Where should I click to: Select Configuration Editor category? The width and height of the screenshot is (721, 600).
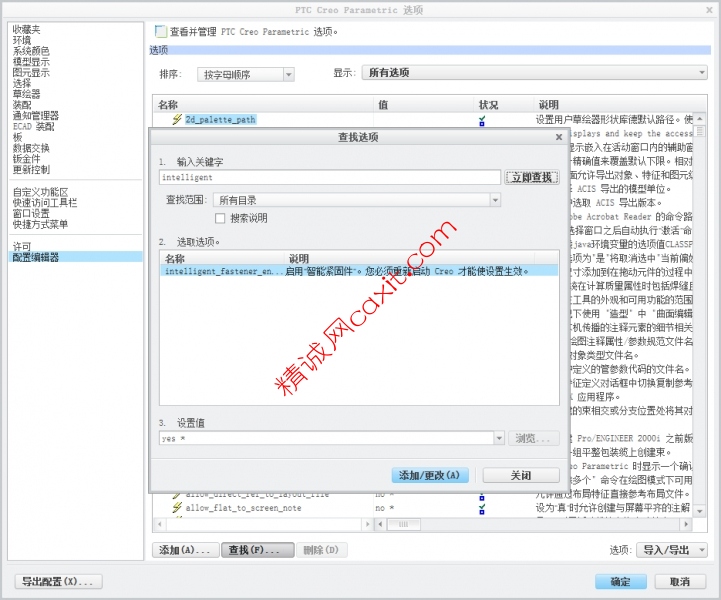coord(75,257)
